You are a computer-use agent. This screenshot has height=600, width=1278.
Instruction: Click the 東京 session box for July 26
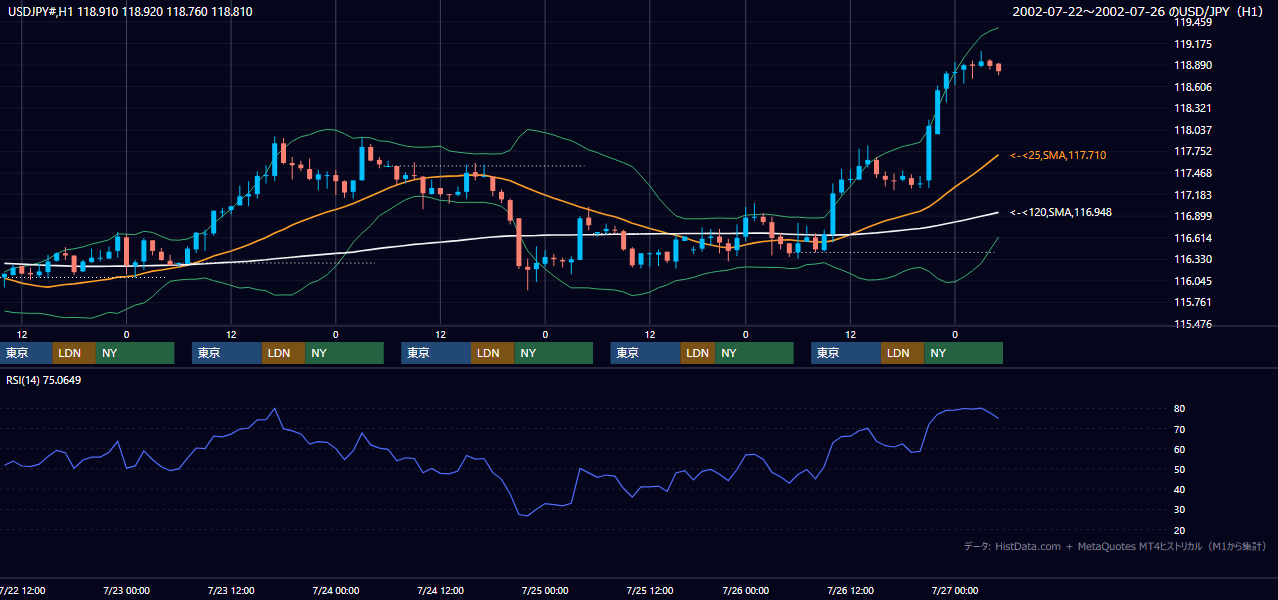[847, 353]
